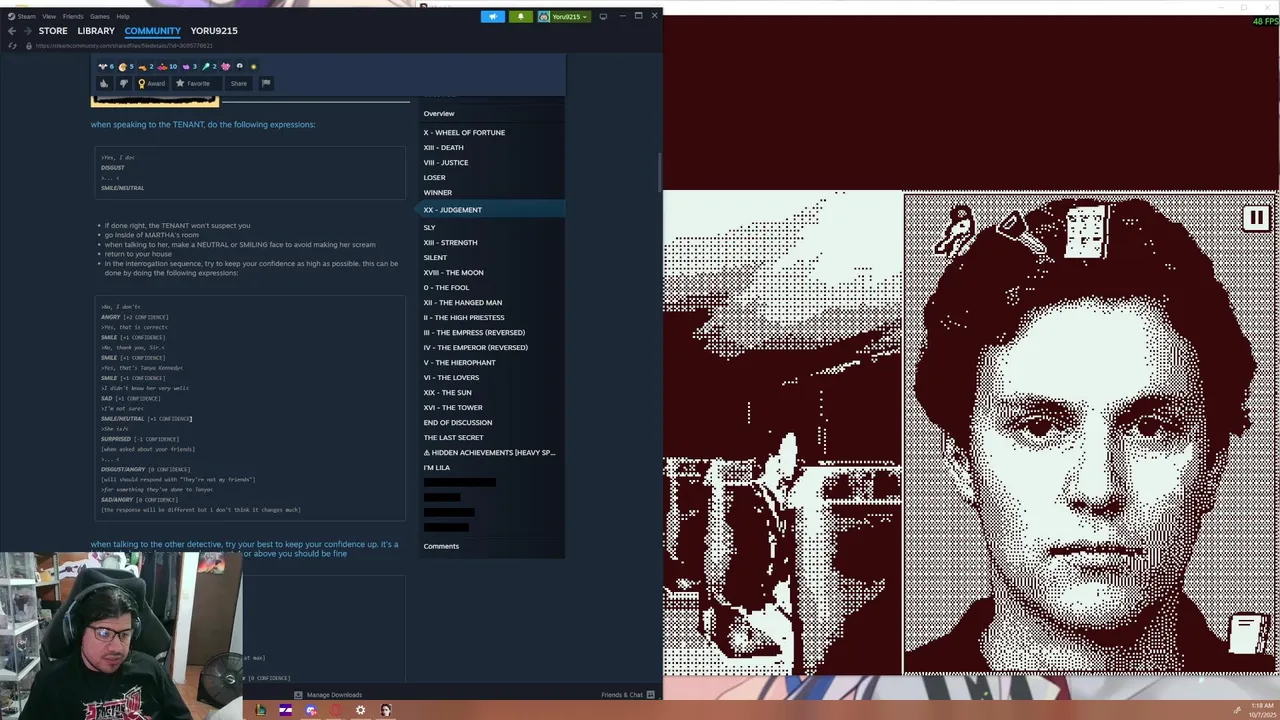Go forward using Steam's forward arrow
Viewport: 1280px width, 720px height.
tap(26, 31)
